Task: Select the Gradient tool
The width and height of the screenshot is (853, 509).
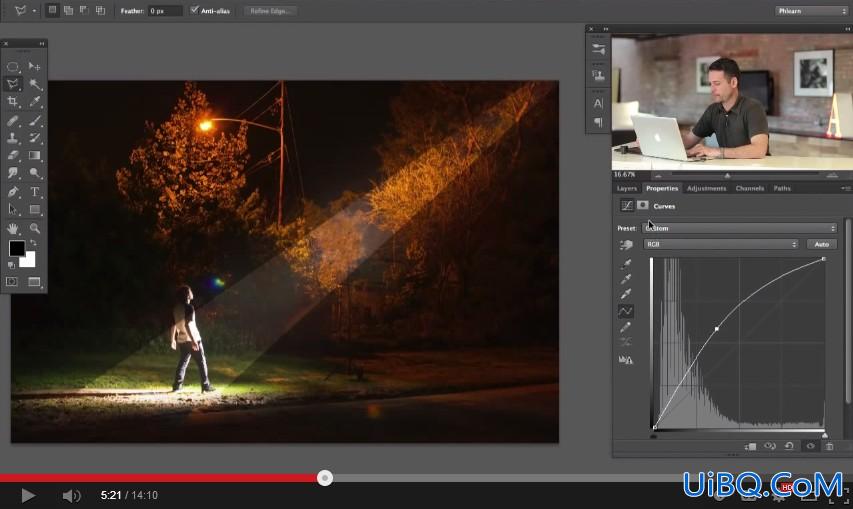Action: (34, 156)
